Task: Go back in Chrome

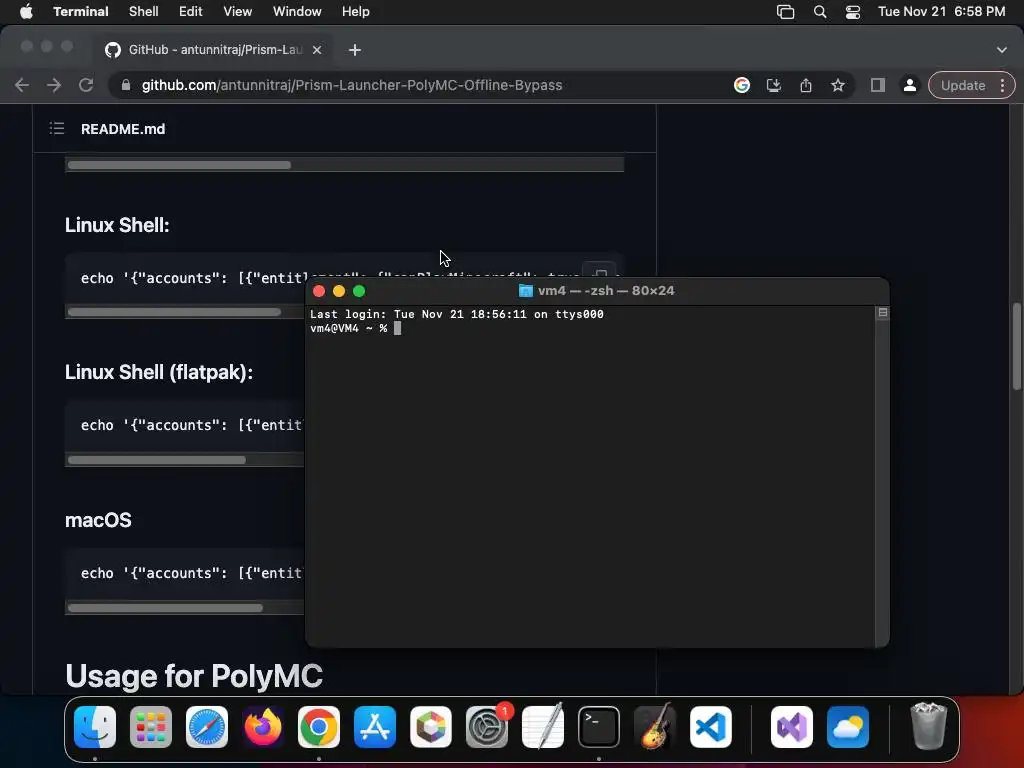Action: [x=22, y=85]
